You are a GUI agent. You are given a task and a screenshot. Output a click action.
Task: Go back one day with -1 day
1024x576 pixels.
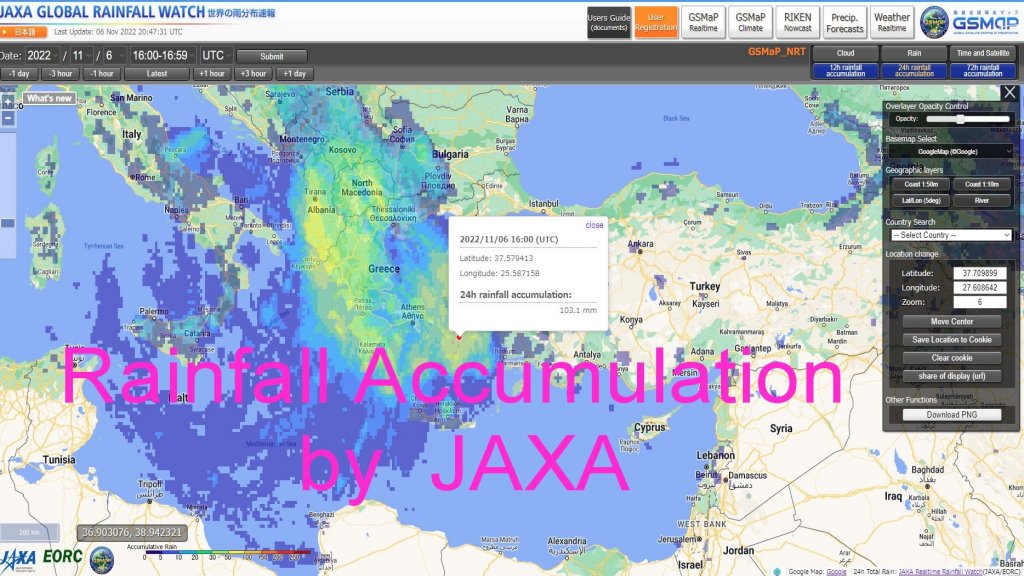click(x=20, y=74)
